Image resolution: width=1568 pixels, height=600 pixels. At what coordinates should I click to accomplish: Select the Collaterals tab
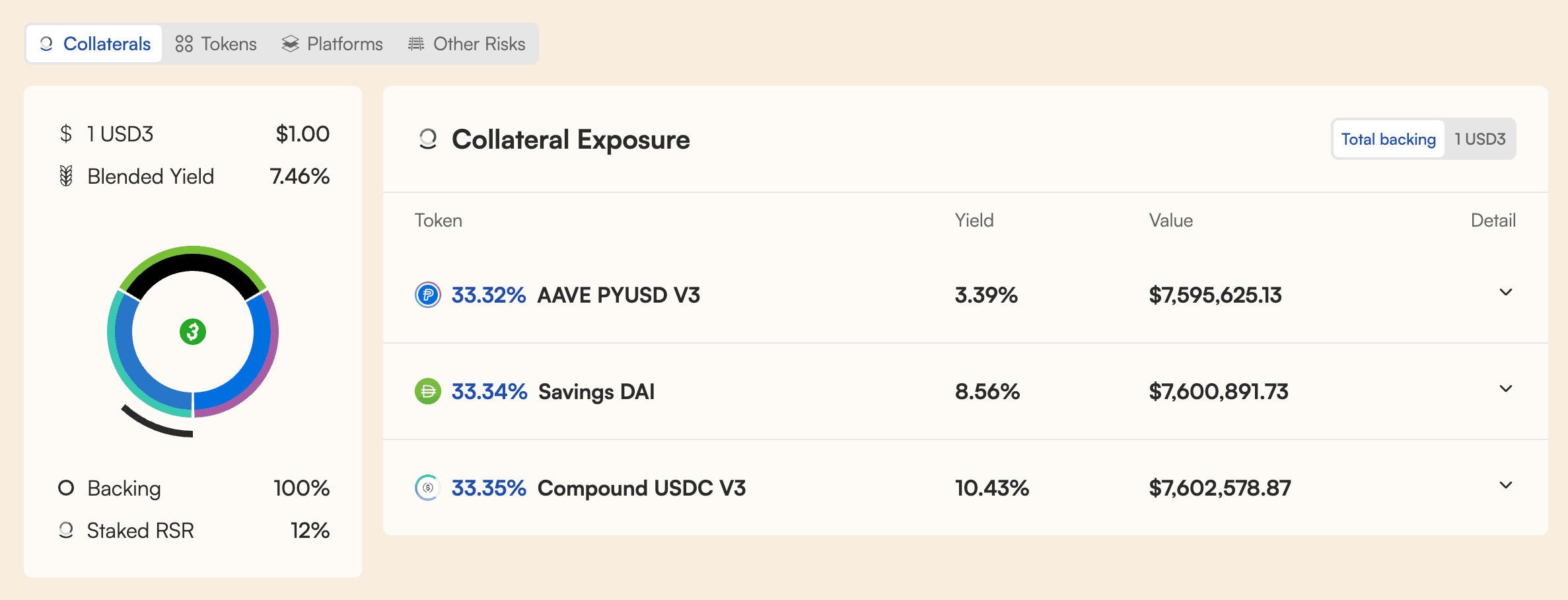(95, 44)
